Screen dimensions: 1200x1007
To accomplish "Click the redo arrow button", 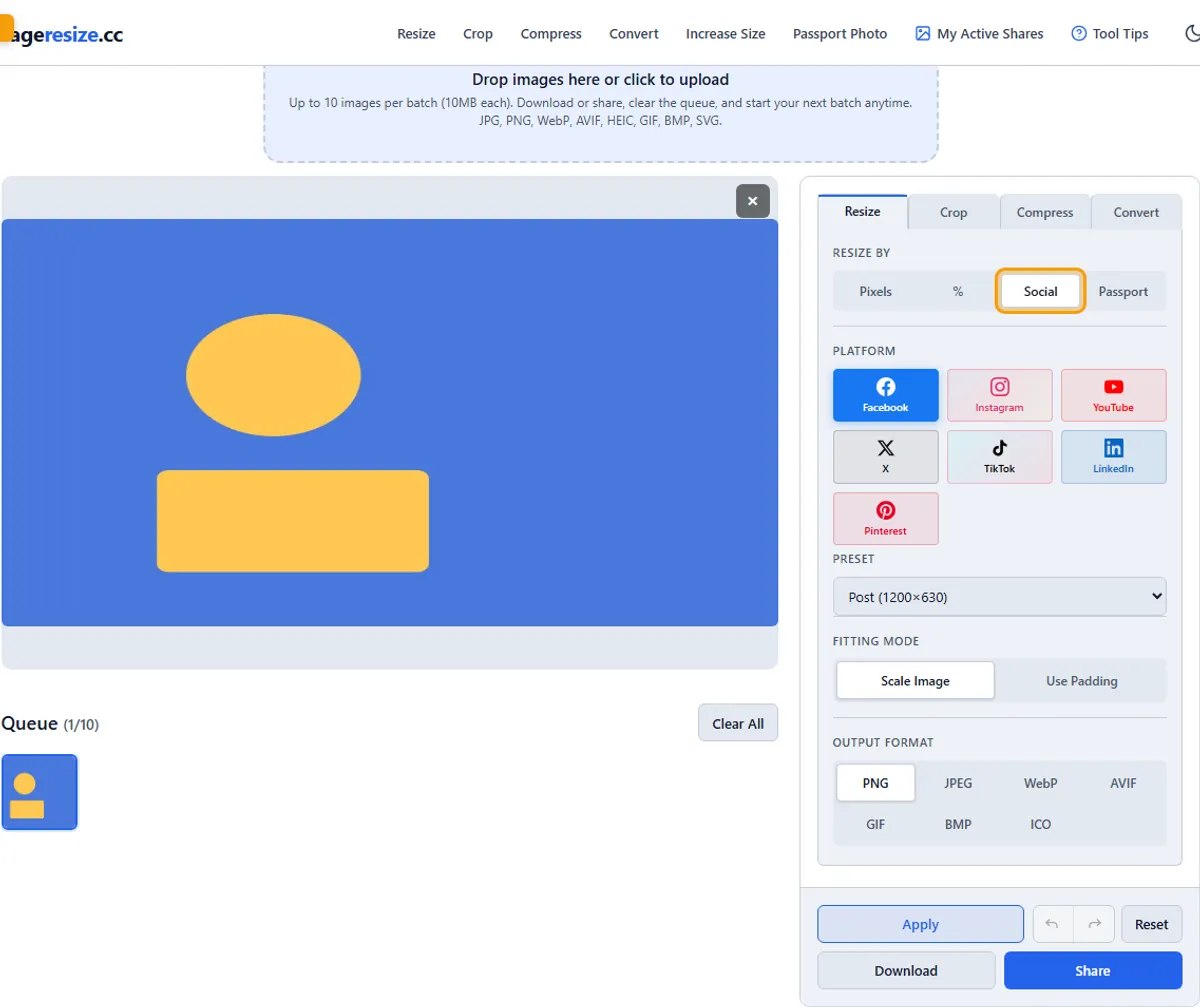I will tap(1094, 924).
